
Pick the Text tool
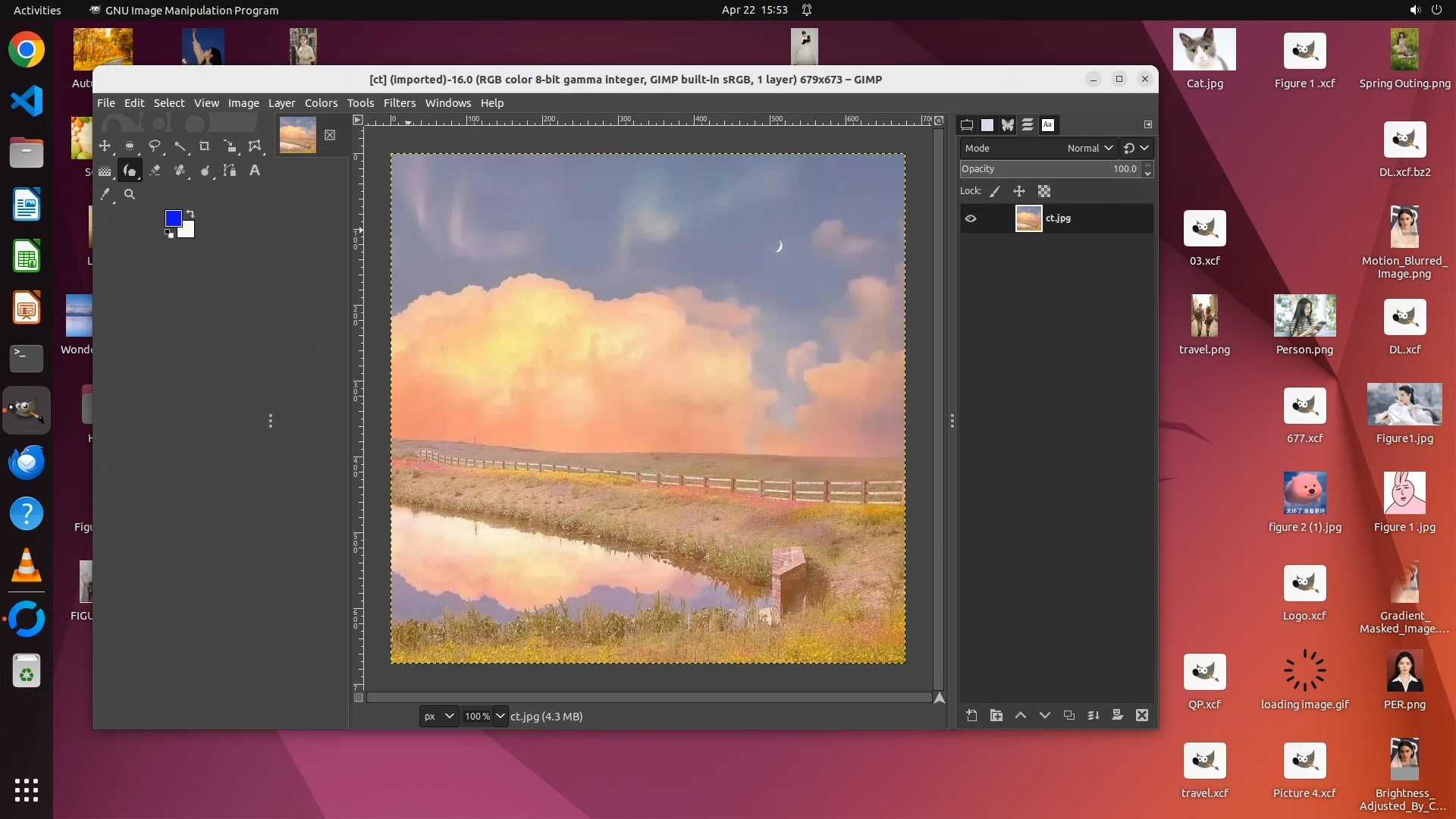pyautogui.click(x=255, y=171)
